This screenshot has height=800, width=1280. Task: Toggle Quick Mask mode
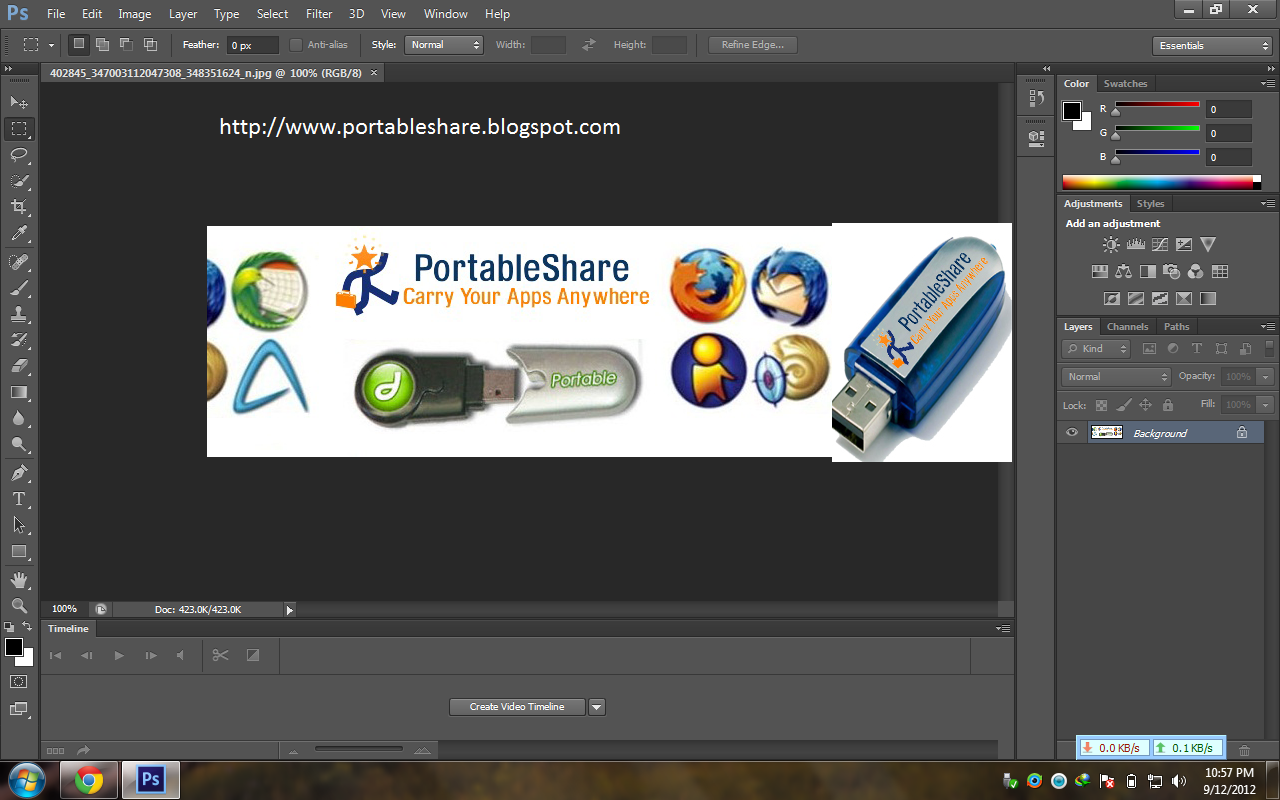tap(19, 681)
